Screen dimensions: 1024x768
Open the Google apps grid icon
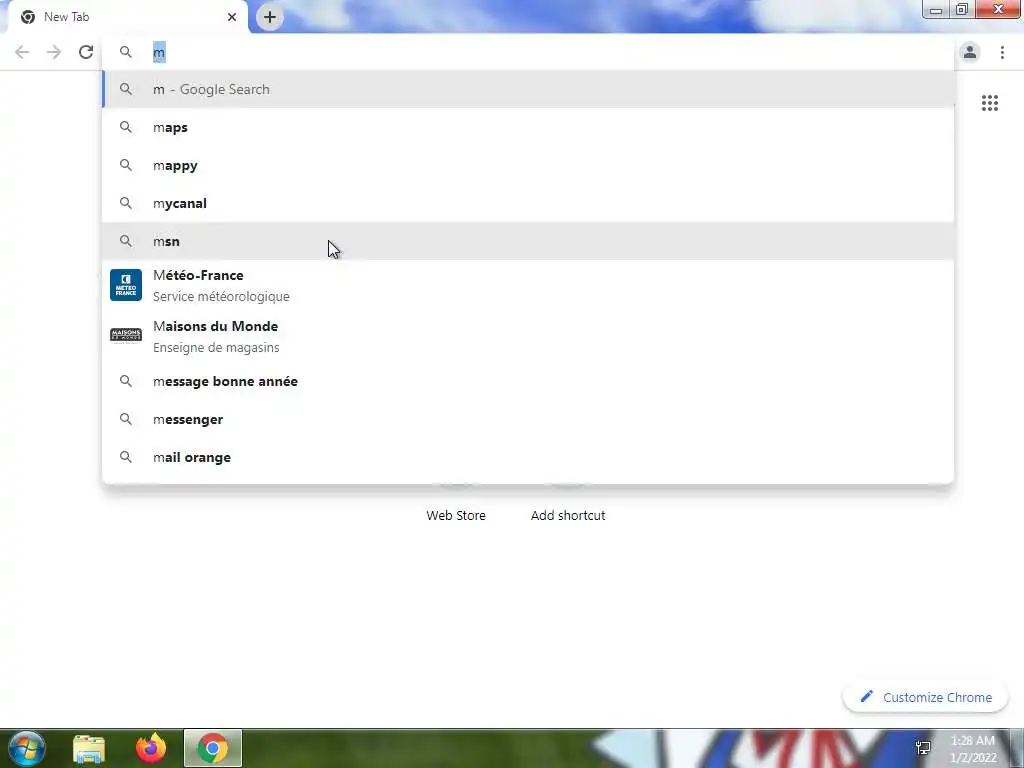pyautogui.click(x=989, y=103)
